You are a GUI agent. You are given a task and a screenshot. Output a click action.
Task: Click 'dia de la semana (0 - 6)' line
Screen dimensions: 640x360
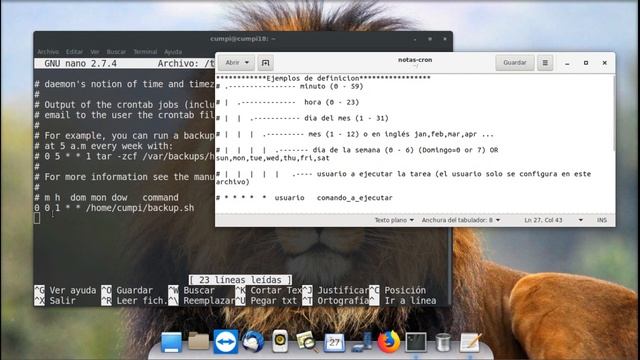click(x=357, y=150)
